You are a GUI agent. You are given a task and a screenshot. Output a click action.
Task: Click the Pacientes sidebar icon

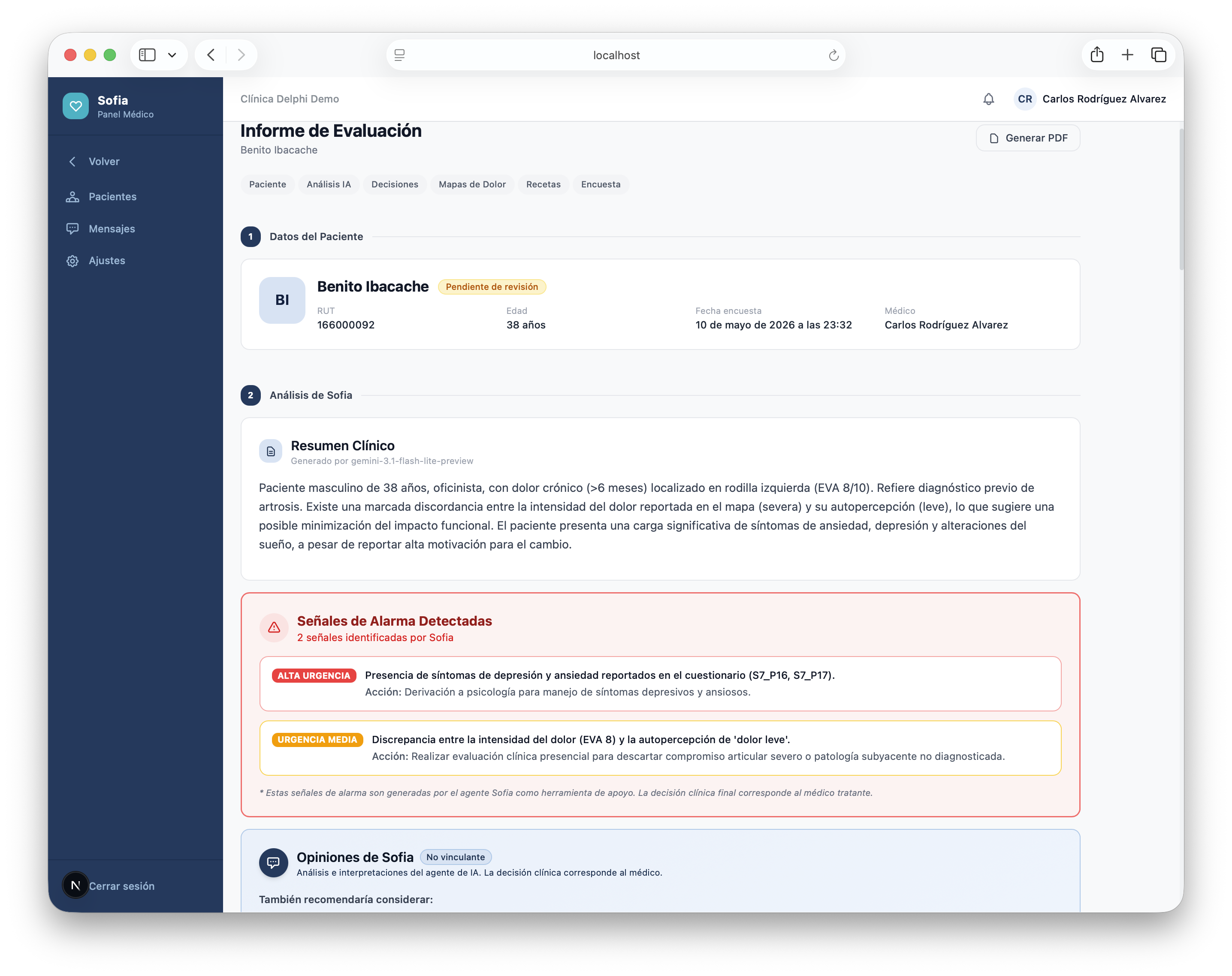(72, 197)
